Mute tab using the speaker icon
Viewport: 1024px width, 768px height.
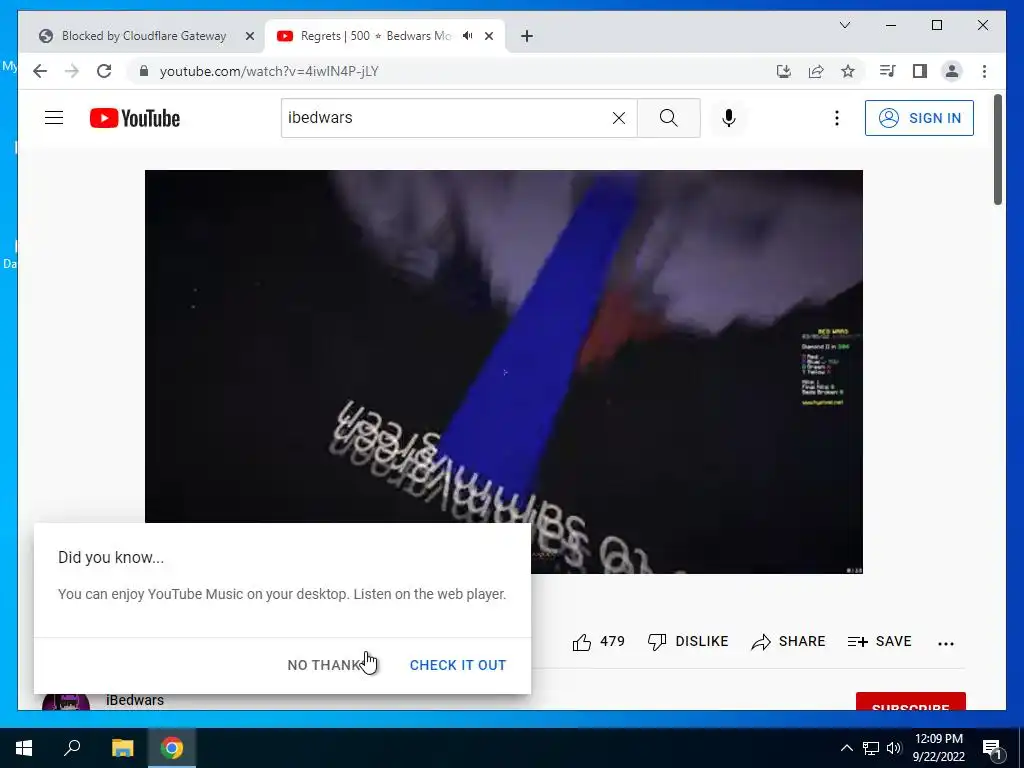pos(468,36)
